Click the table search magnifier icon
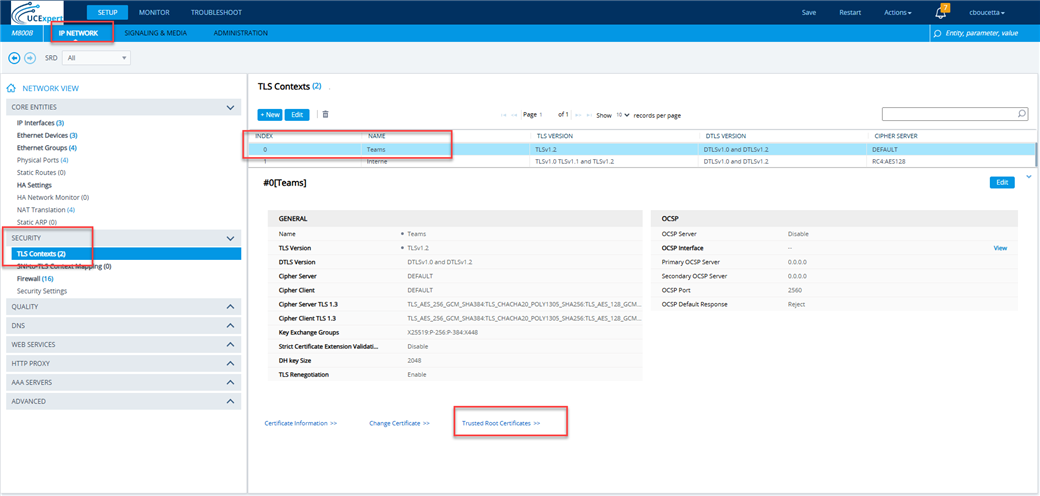The image size is (1040, 496). pos(1021,115)
